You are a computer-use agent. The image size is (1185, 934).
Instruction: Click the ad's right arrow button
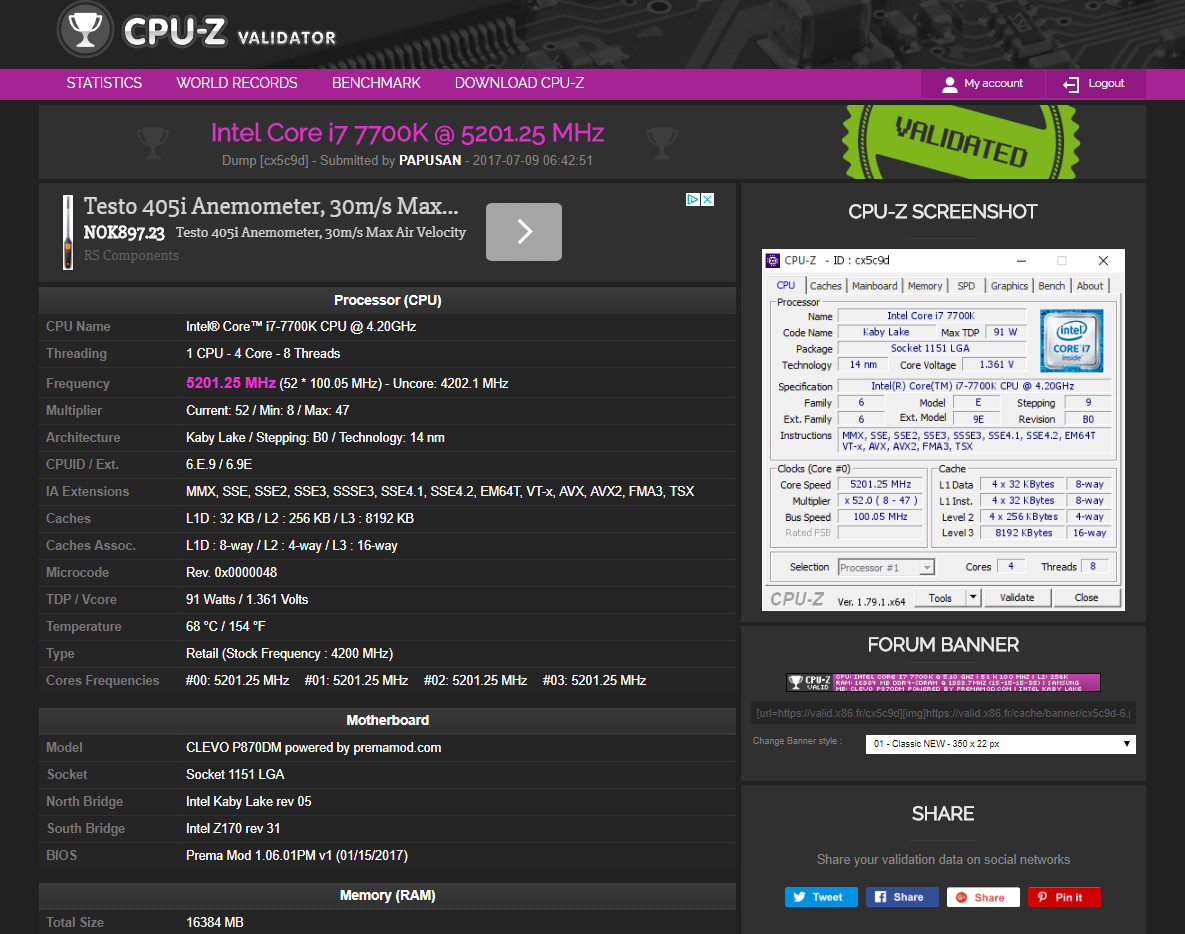click(524, 232)
